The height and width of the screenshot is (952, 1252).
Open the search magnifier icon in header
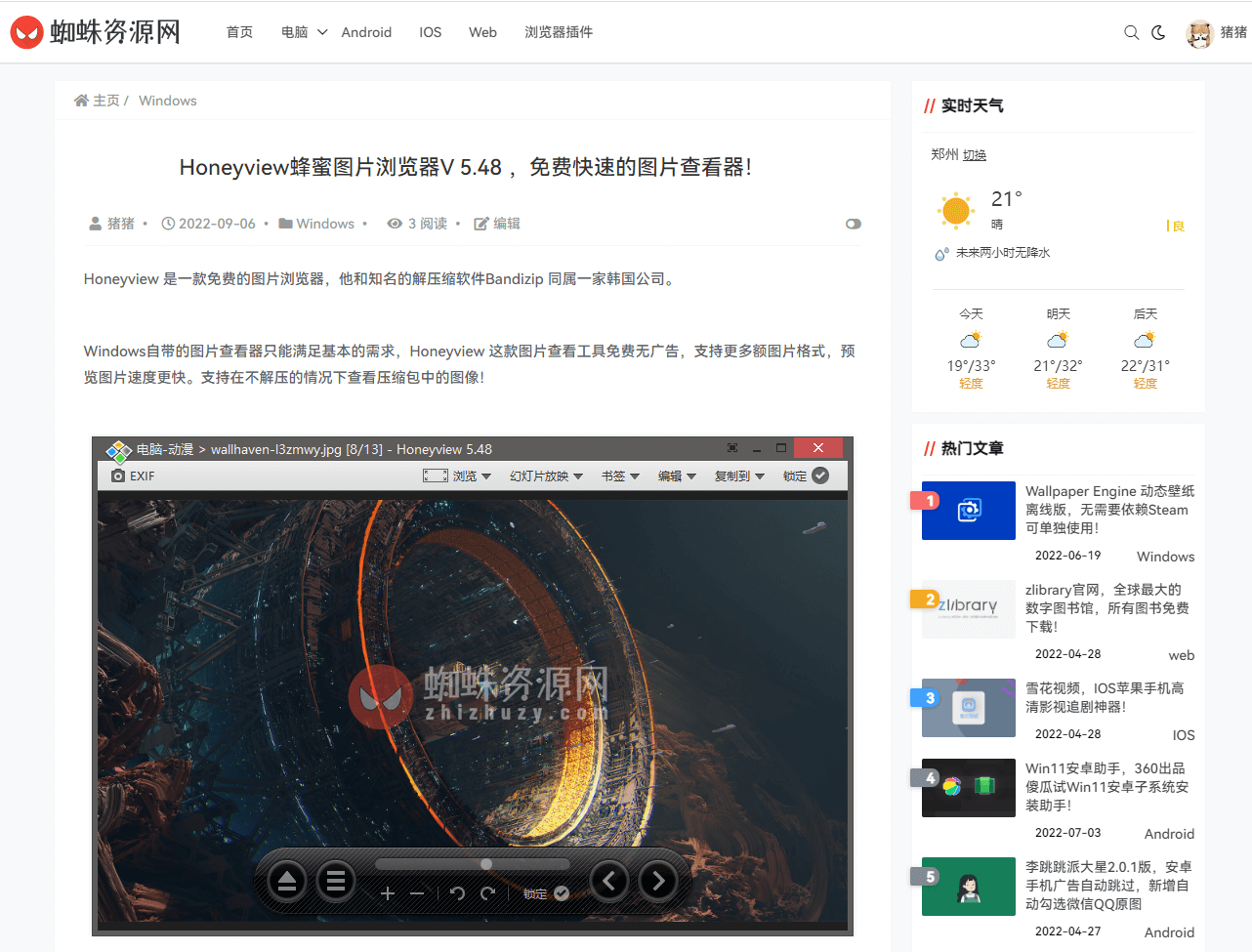[x=1131, y=32]
